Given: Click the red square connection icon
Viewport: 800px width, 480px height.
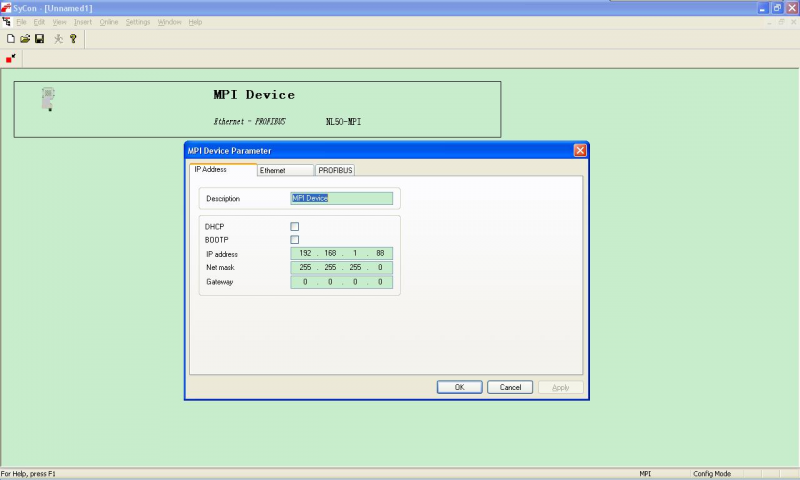Looking at the screenshot, I should 11,59.
